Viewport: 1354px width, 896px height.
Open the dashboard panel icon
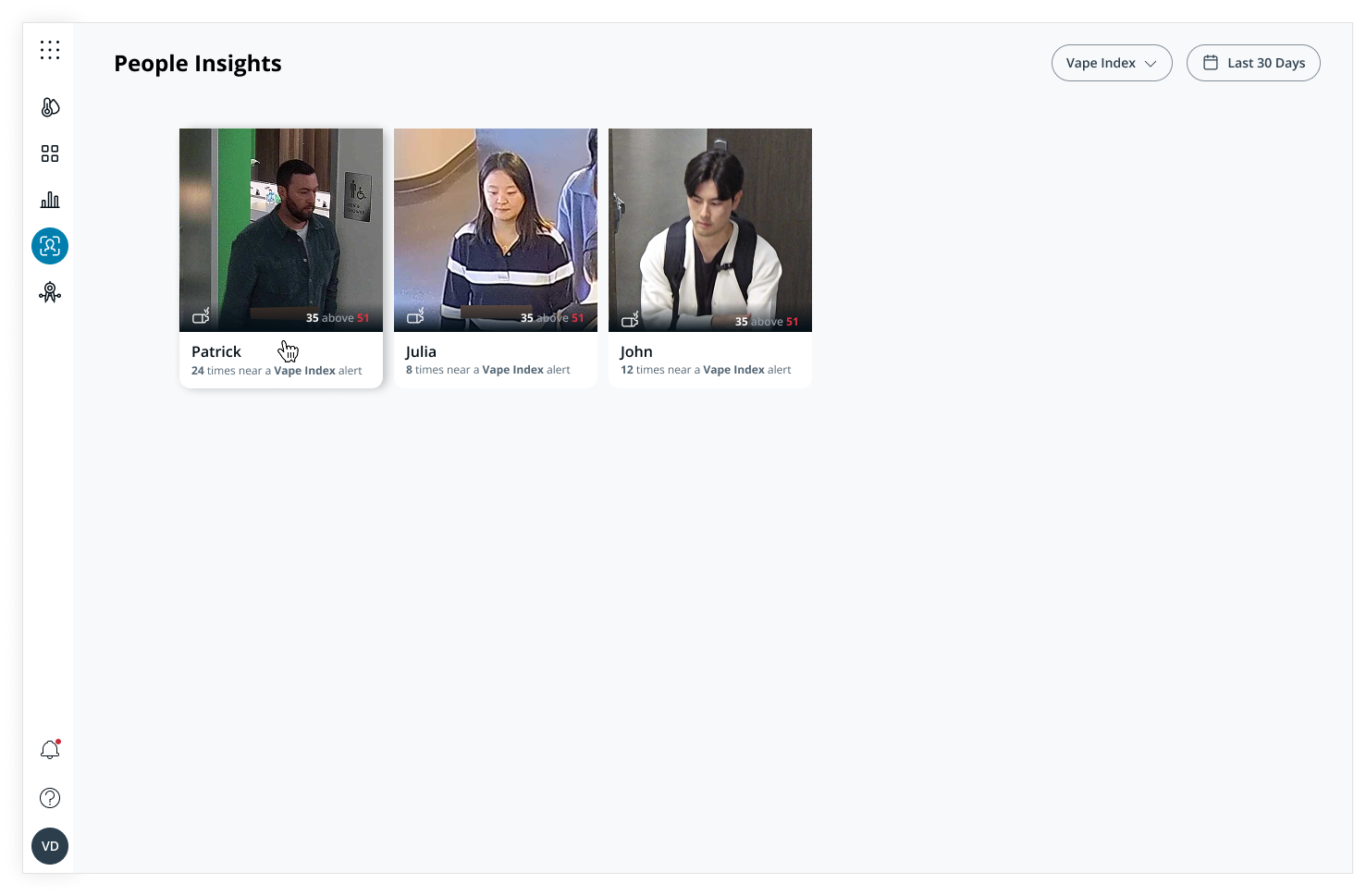tap(50, 153)
